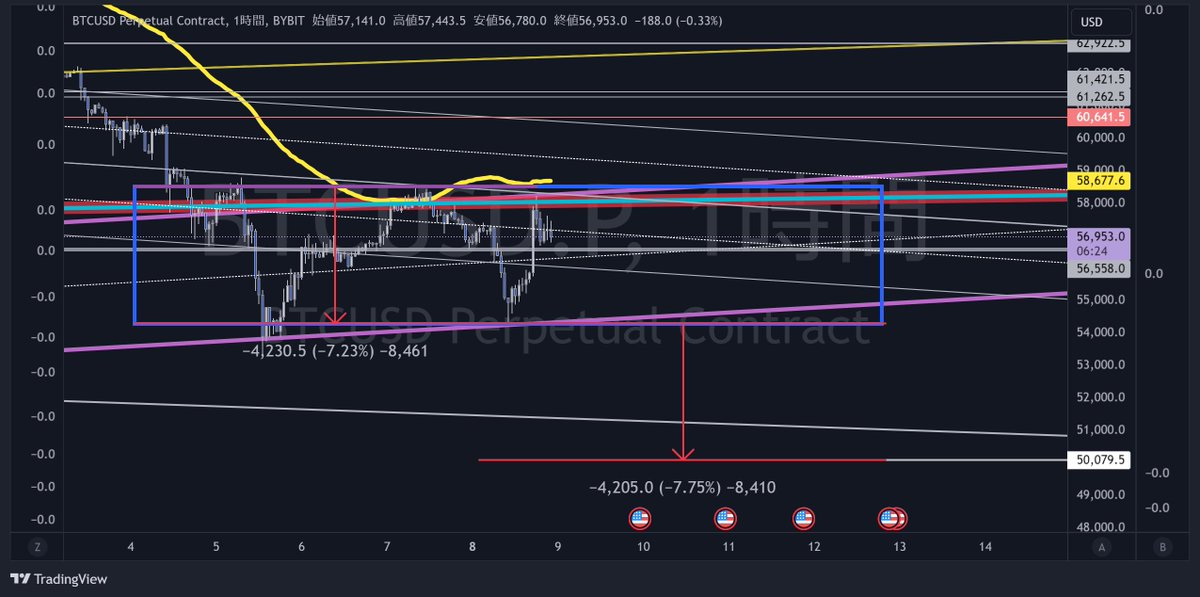Click the TradingView logo

[x=58, y=579]
